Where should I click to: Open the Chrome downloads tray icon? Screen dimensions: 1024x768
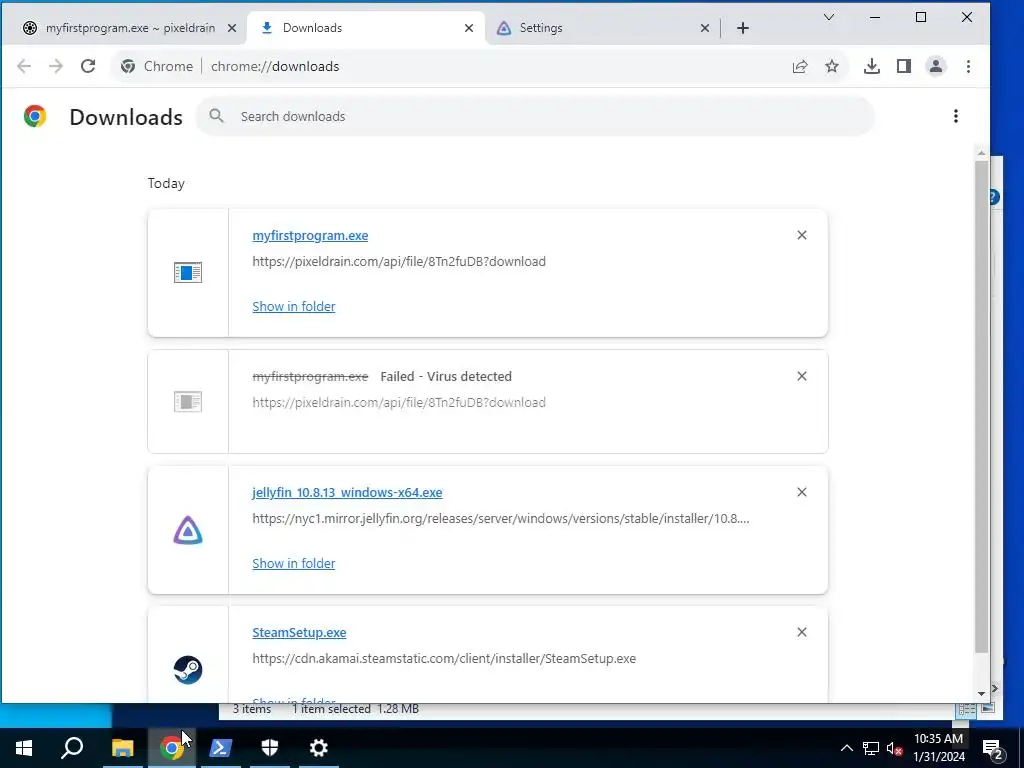click(x=872, y=66)
